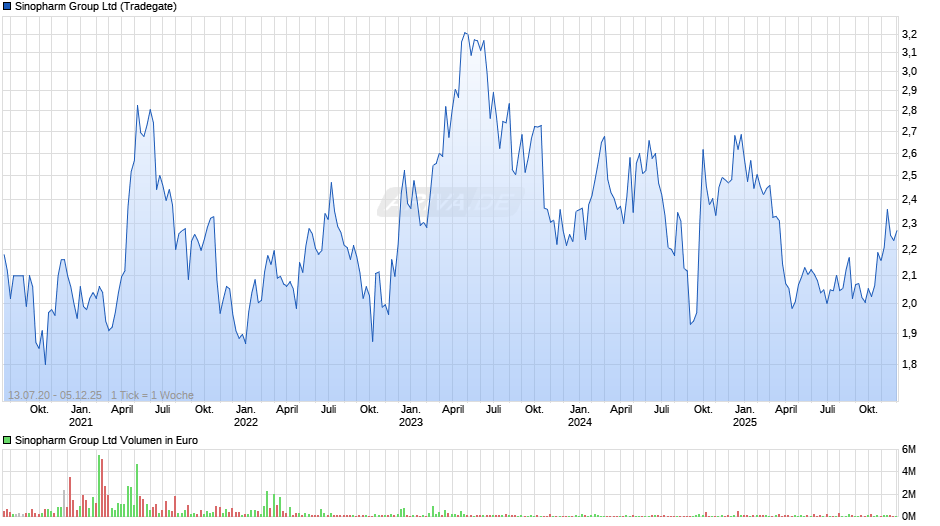Click the 2,0 price axis label
This screenshot has width=940, height=526.
coord(909,303)
